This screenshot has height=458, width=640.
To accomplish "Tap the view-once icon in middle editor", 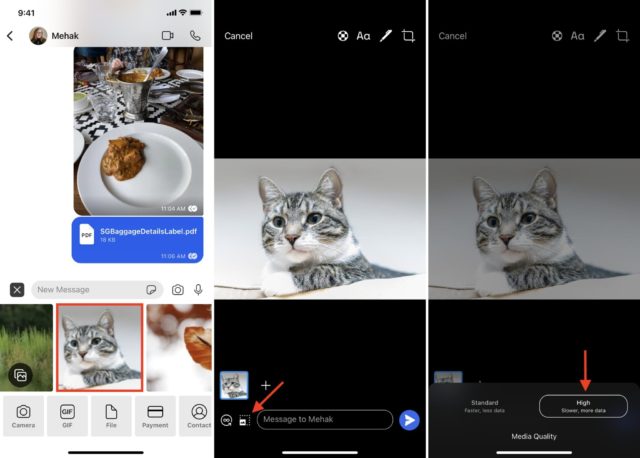I will [227, 421].
